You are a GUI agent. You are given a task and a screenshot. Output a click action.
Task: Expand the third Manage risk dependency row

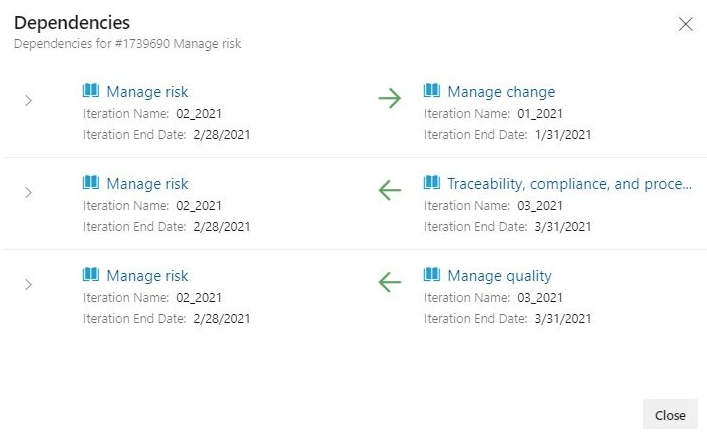tap(28, 284)
